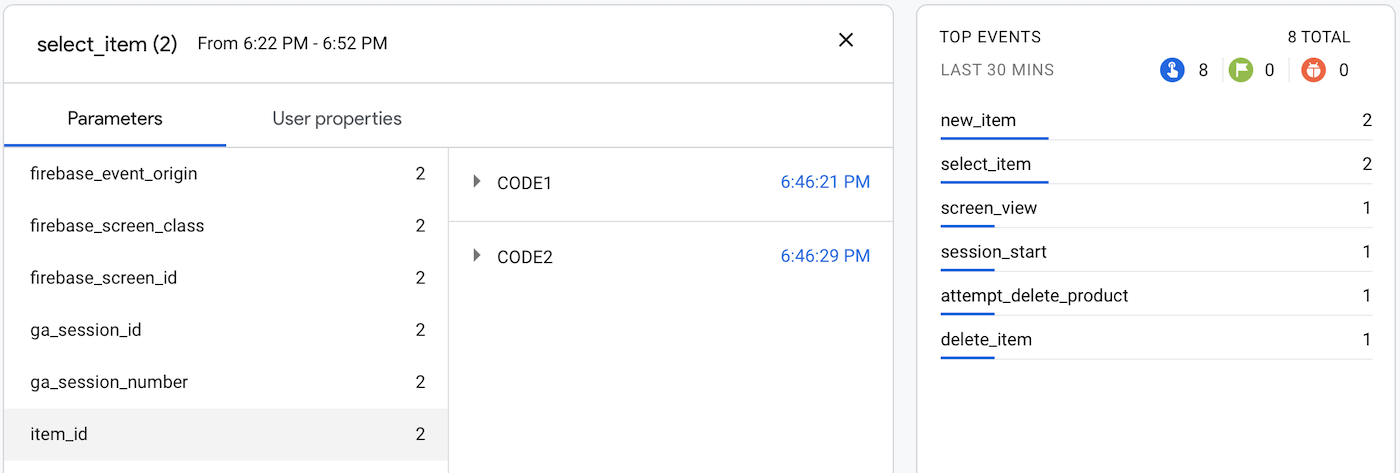Open the User properties tab
Screen dimensions: 1400x473
(x=337, y=118)
